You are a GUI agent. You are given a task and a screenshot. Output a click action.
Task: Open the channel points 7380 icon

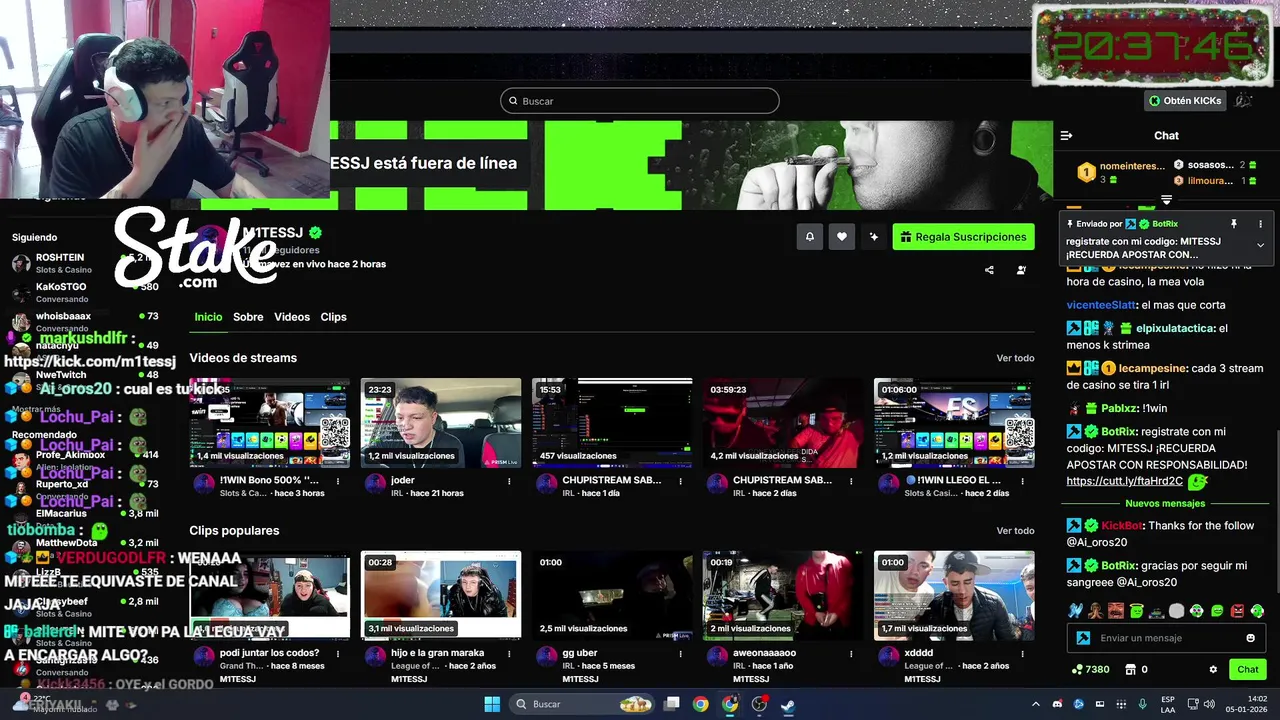[x=1076, y=670]
